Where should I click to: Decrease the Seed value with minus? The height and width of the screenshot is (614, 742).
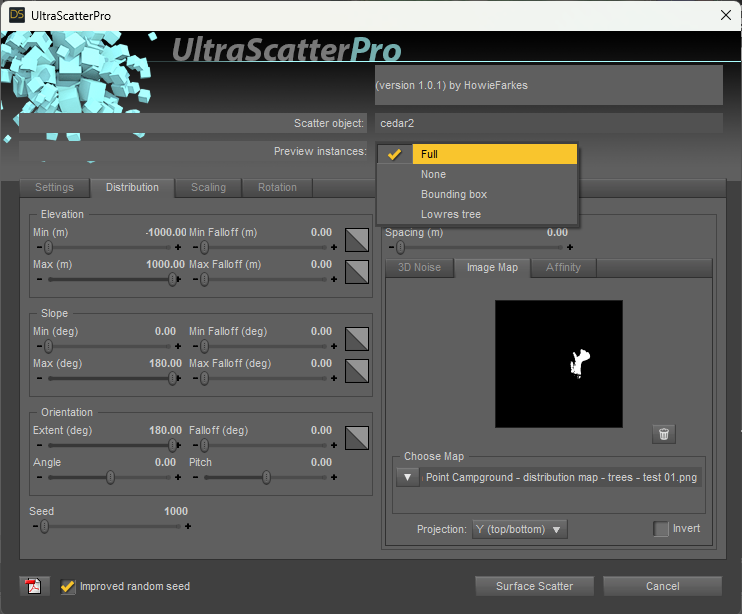35,526
